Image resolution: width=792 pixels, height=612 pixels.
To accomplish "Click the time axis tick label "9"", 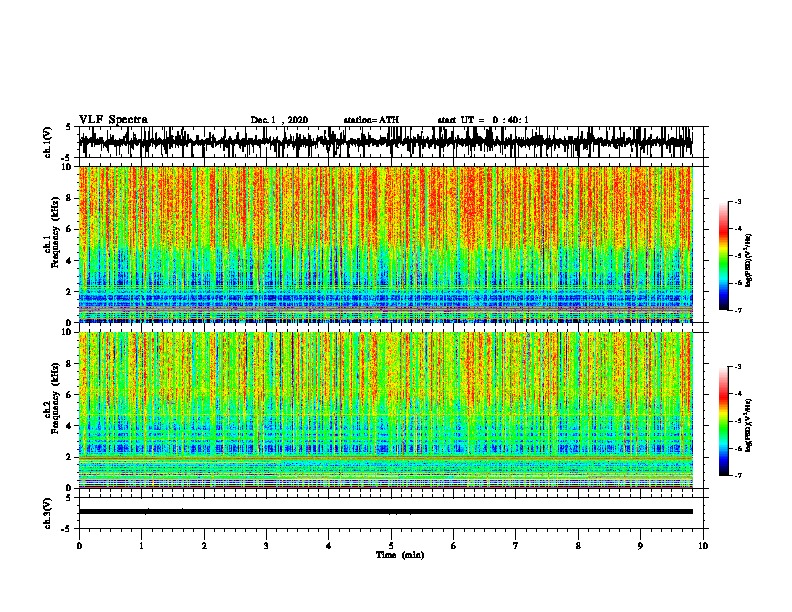I will point(640,546).
